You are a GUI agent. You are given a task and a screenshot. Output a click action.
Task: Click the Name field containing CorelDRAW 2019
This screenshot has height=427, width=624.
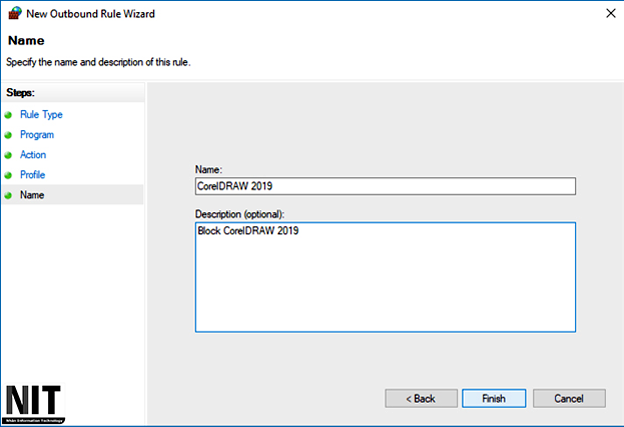385,186
